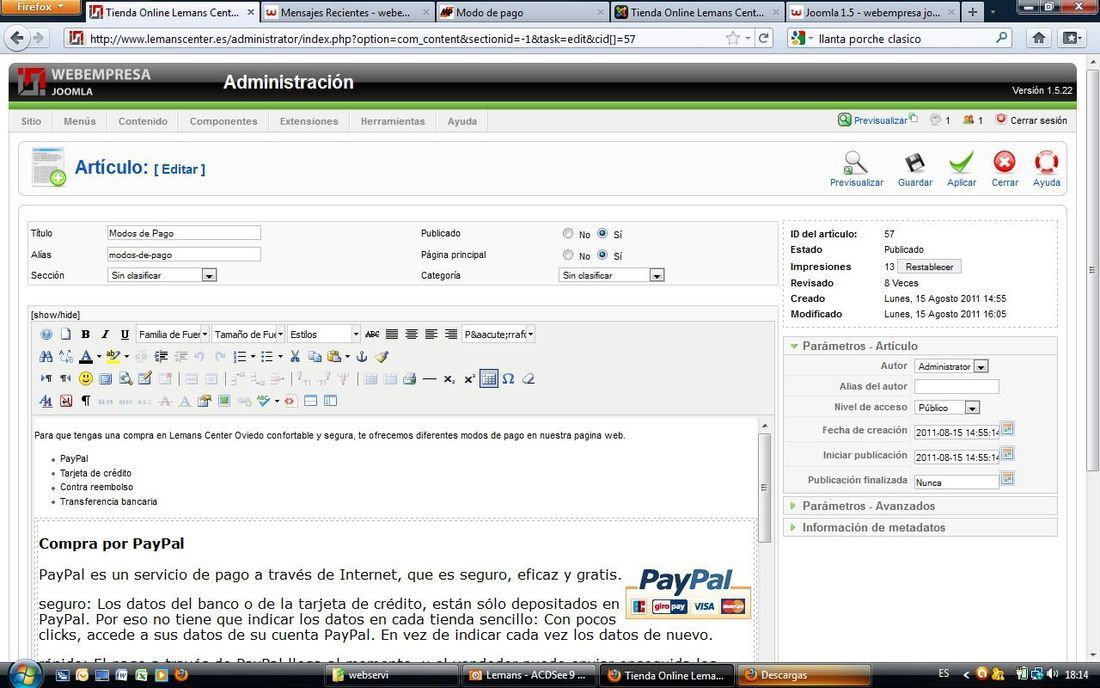Image resolution: width=1100 pixels, height=688 pixels.
Task: Open find binoculars tool in editor
Action: coord(46,356)
